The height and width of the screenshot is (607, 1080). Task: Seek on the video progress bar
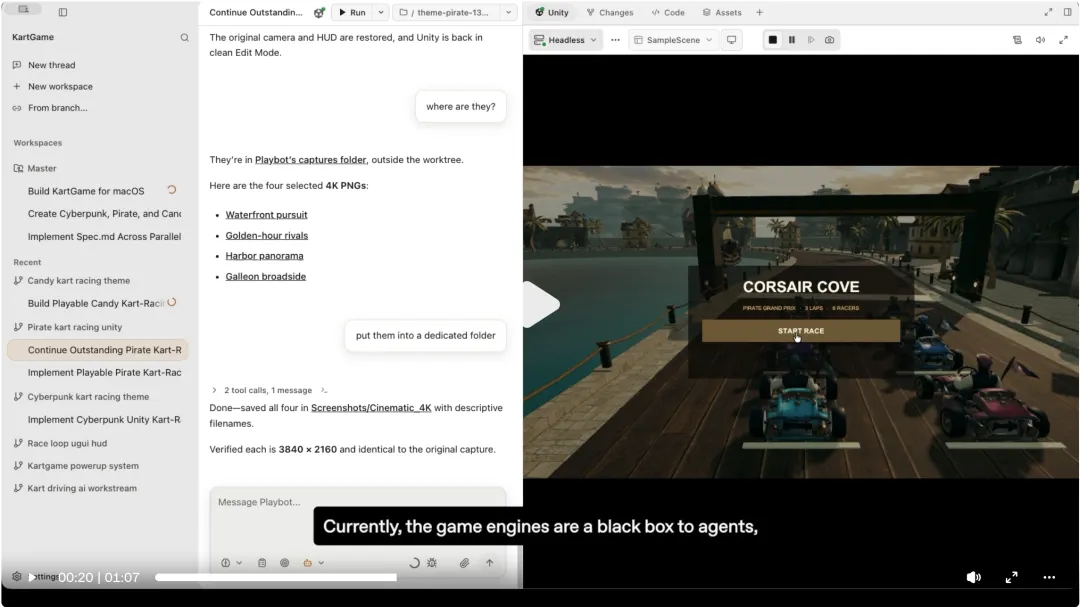tap(276, 577)
